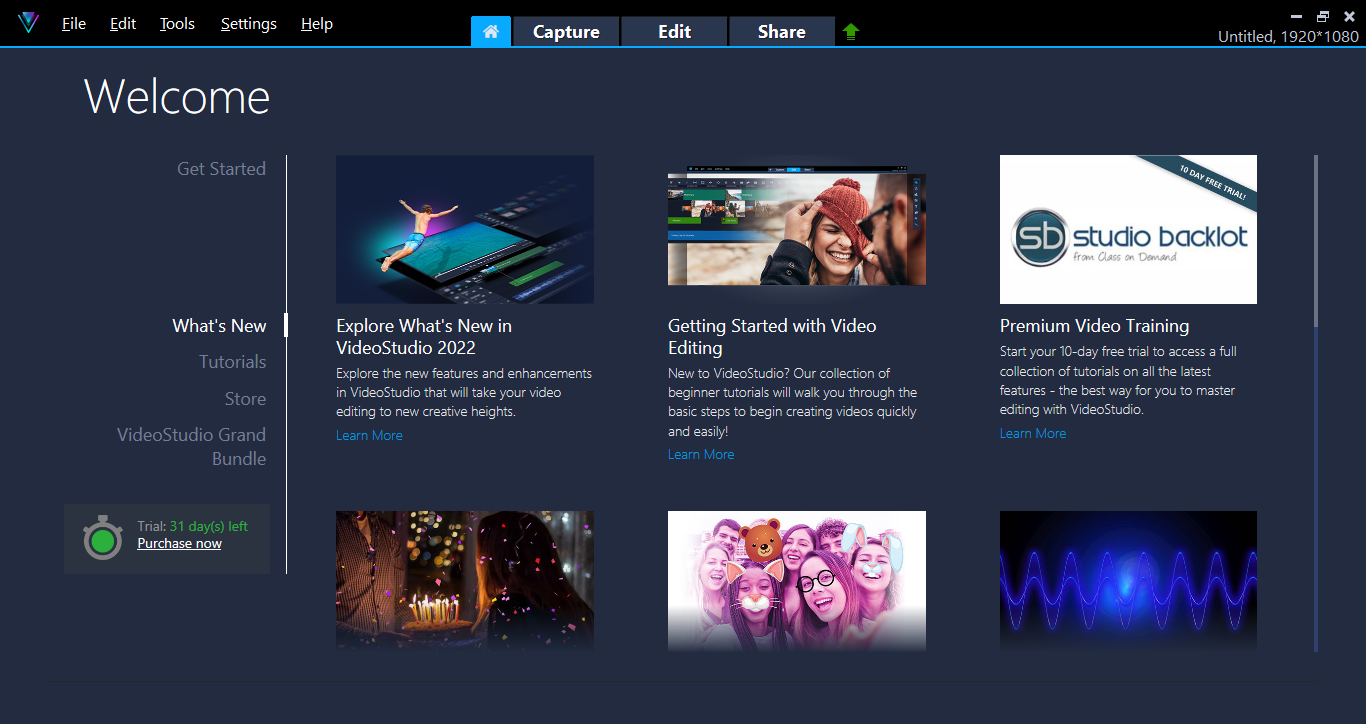Restore down the VideoStudio window

[1323, 16]
